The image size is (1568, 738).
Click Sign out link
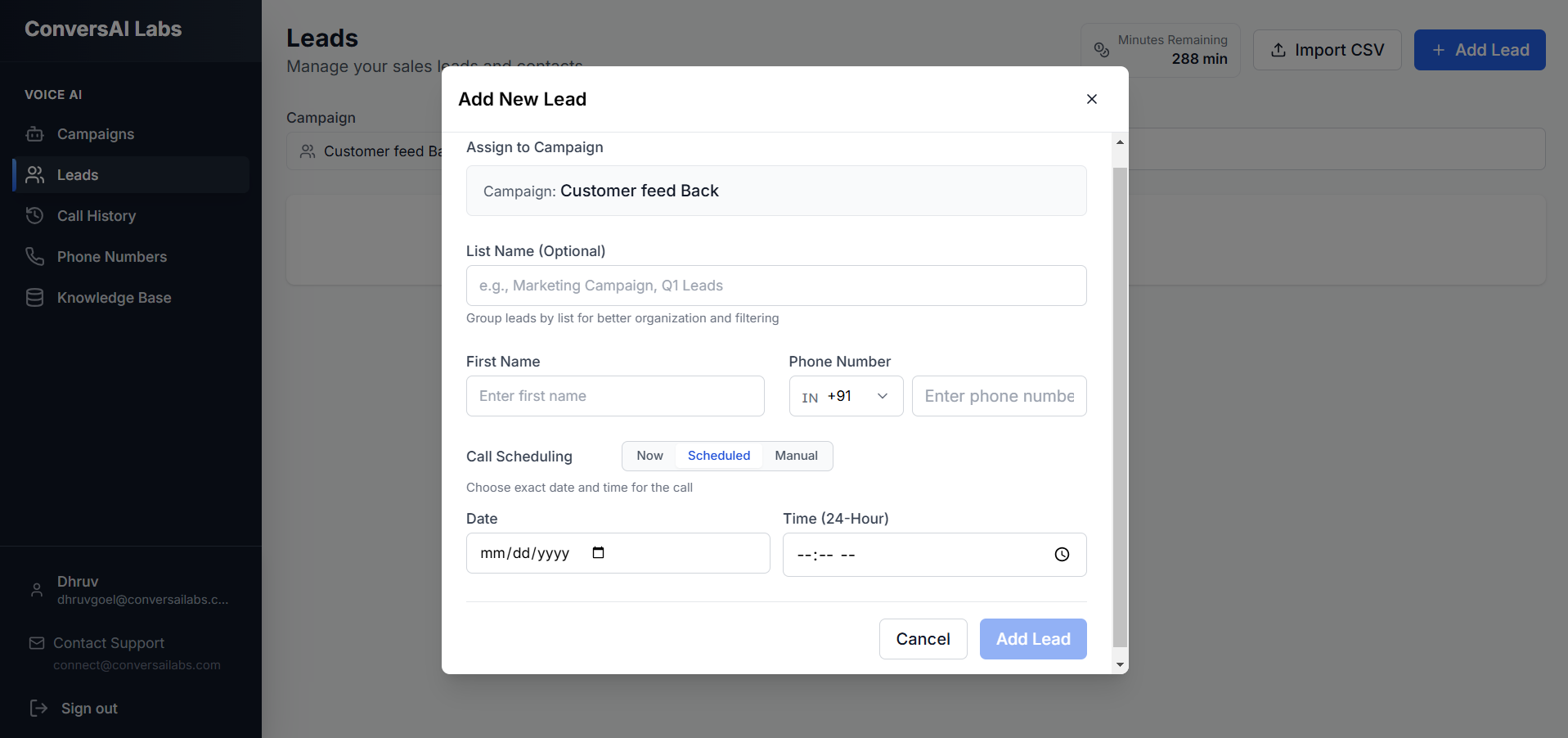(x=89, y=709)
